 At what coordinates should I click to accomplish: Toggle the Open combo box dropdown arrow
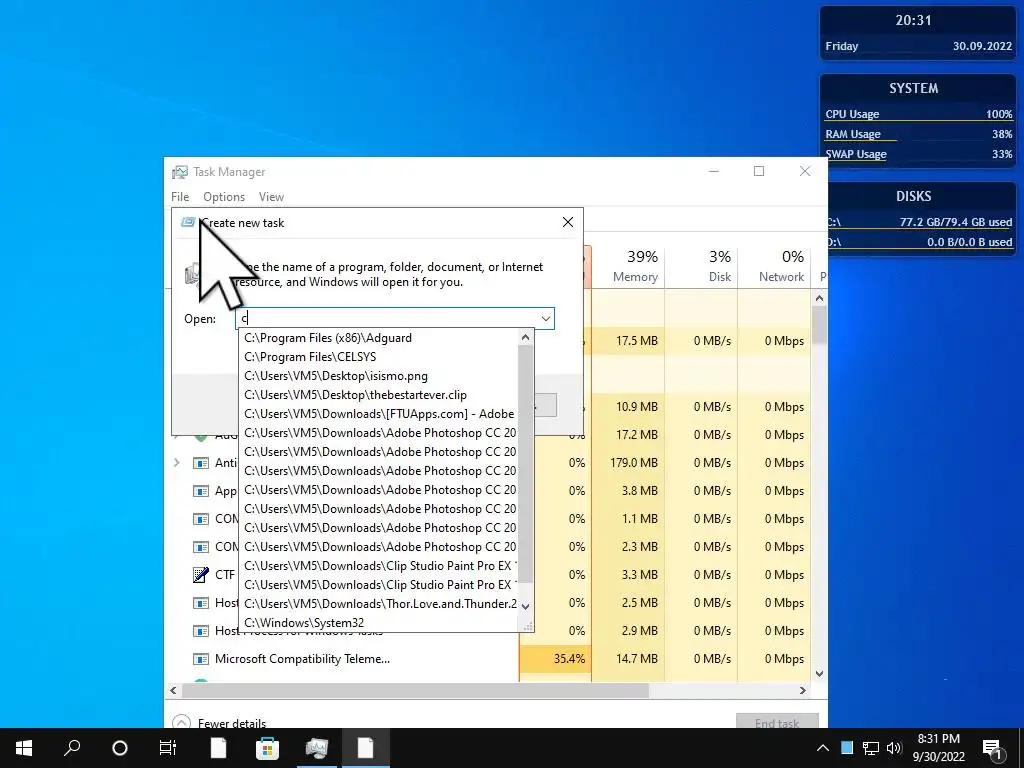545,319
